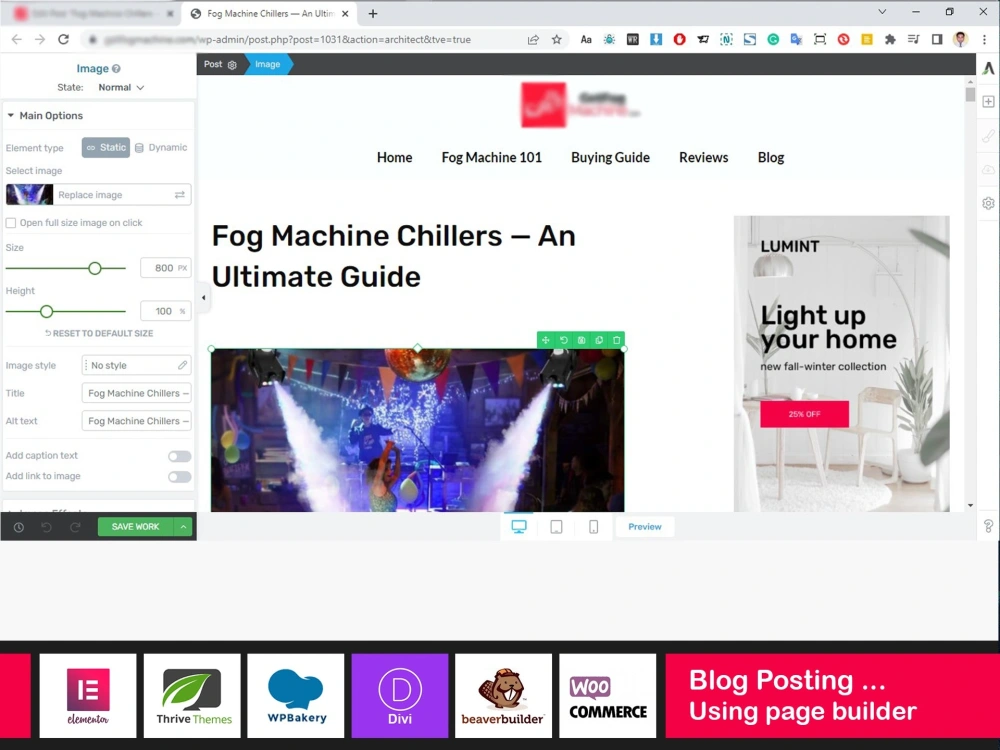Click the Preview button

pyautogui.click(x=645, y=527)
